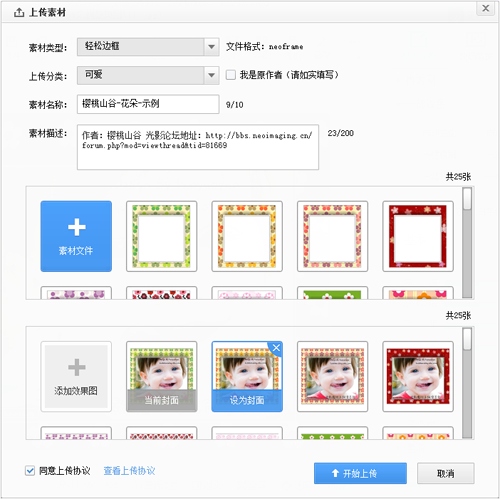Remove the highlighted preview with its X
This screenshot has width=500, height=499.
[x=276, y=348]
